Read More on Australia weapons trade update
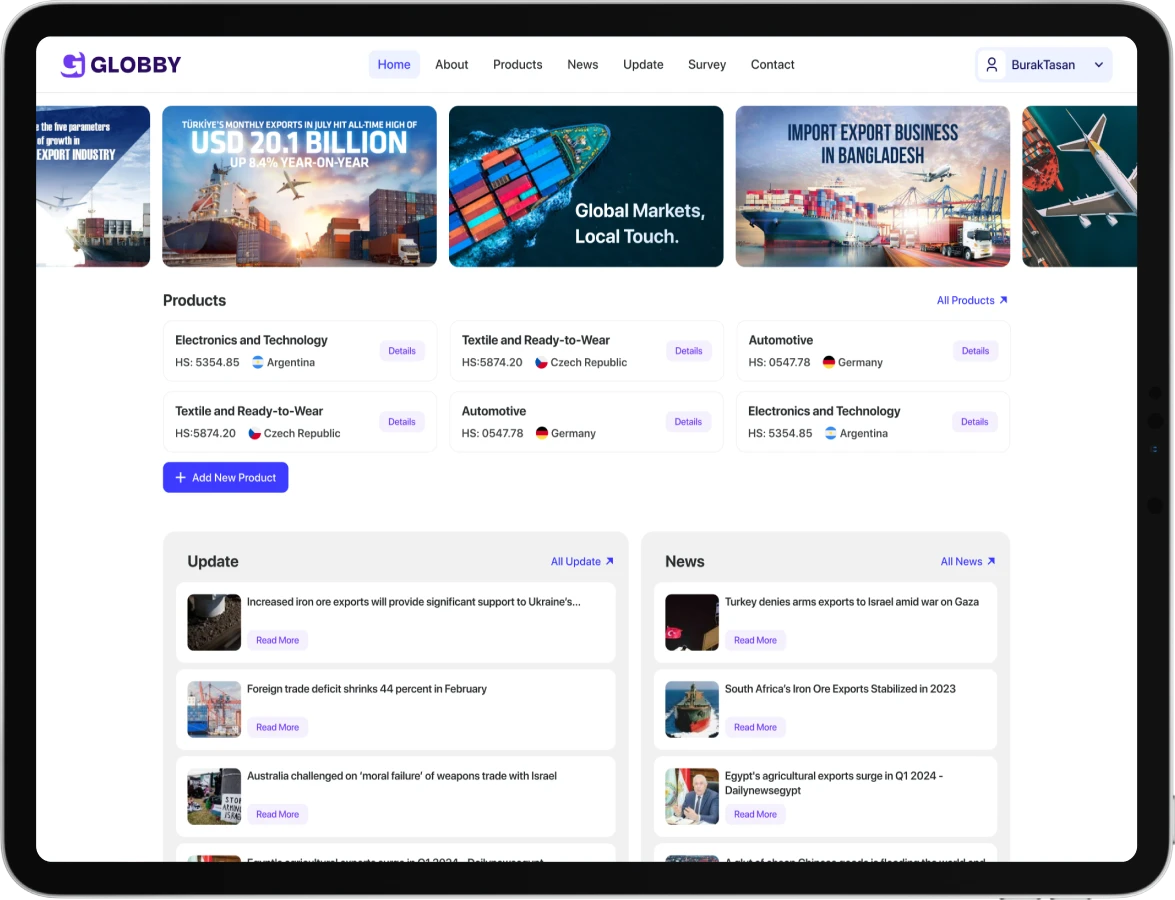The width and height of the screenshot is (1175, 900). coord(277,814)
